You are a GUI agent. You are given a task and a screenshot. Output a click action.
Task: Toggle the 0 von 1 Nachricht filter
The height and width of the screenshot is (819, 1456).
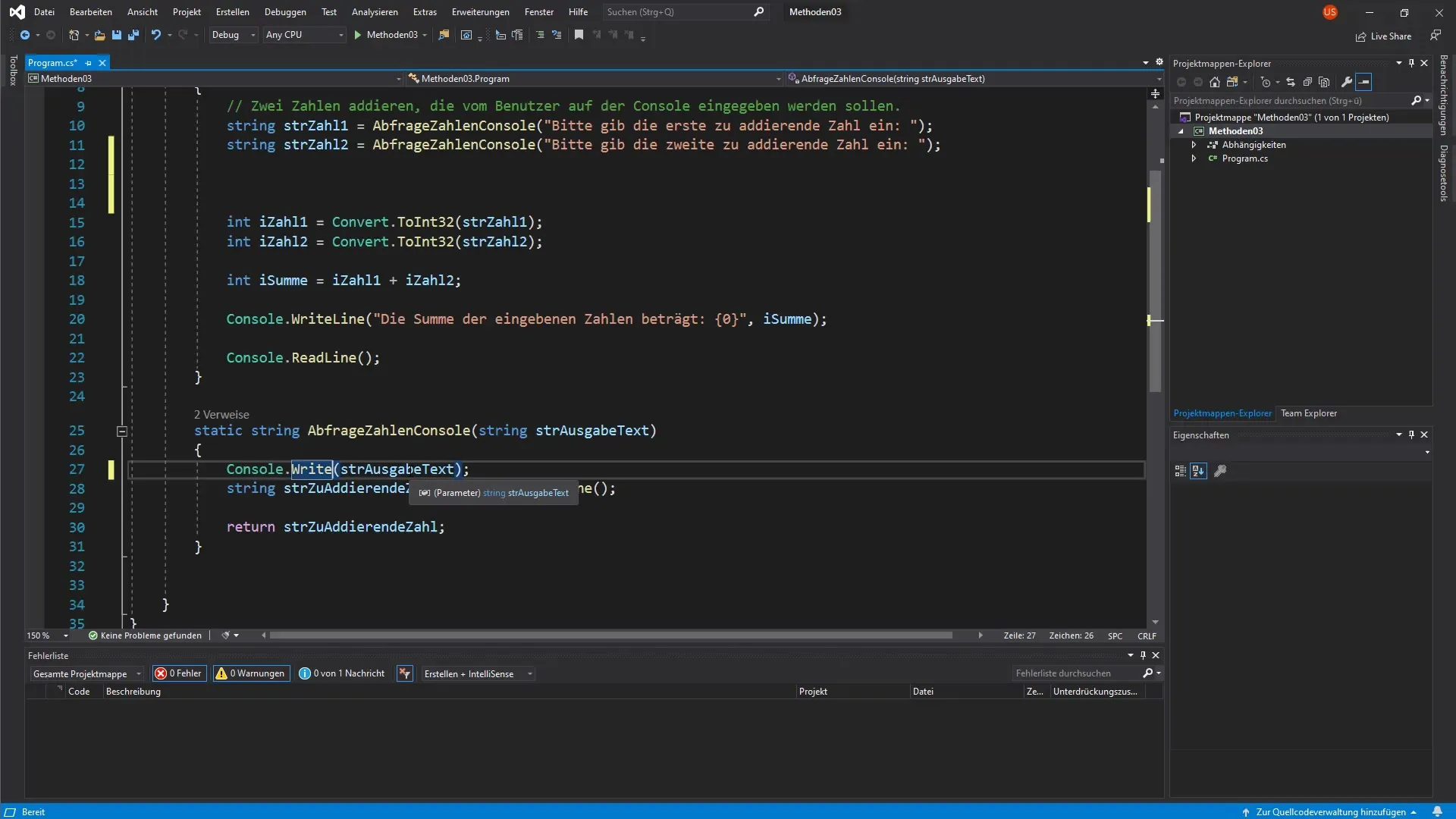coord(342,673)
